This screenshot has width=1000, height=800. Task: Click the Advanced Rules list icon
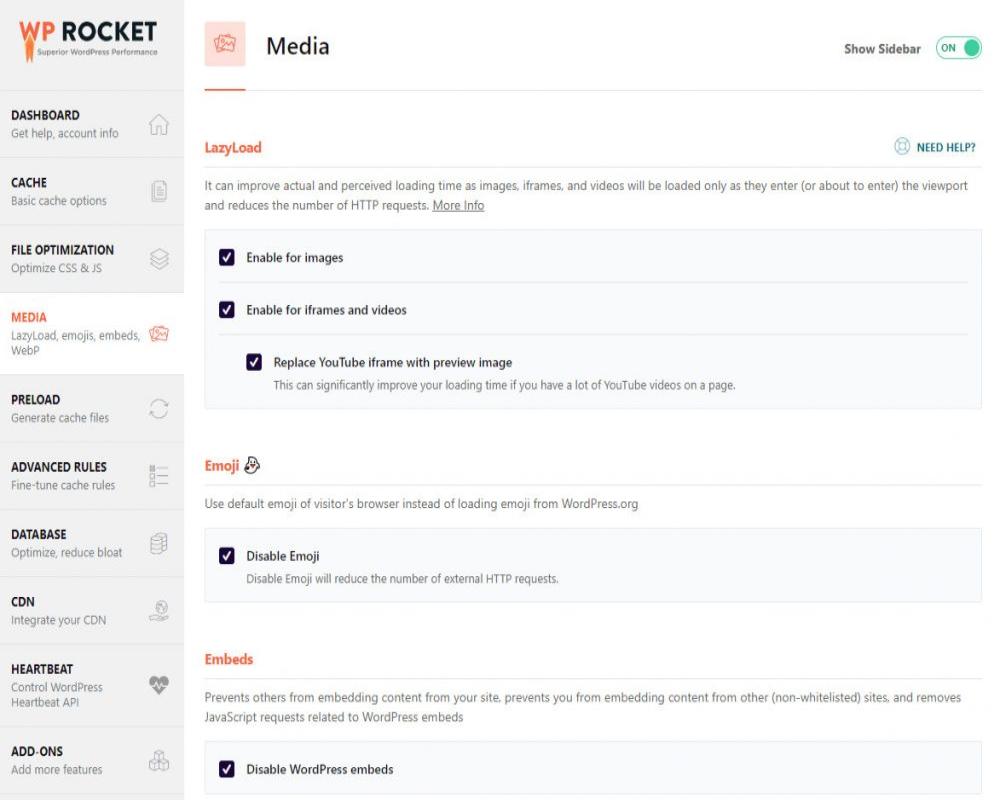pos(158,476)
